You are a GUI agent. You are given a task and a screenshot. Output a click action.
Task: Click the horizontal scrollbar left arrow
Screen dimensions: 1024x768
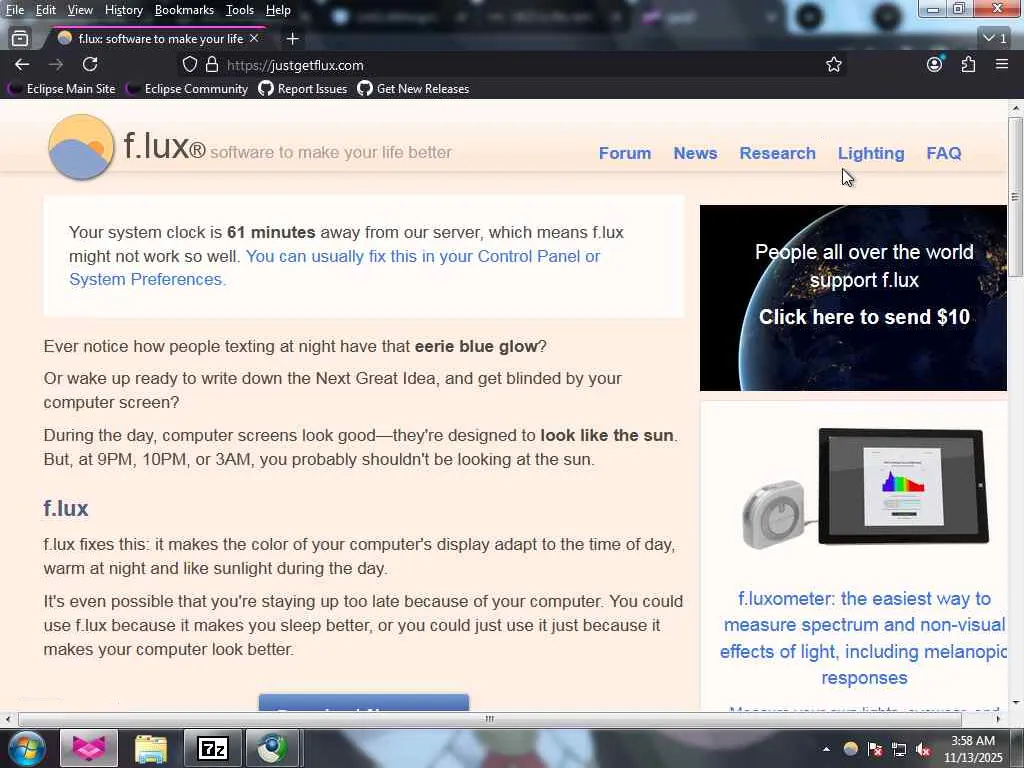pyautogui.click(x=7, y=719)
